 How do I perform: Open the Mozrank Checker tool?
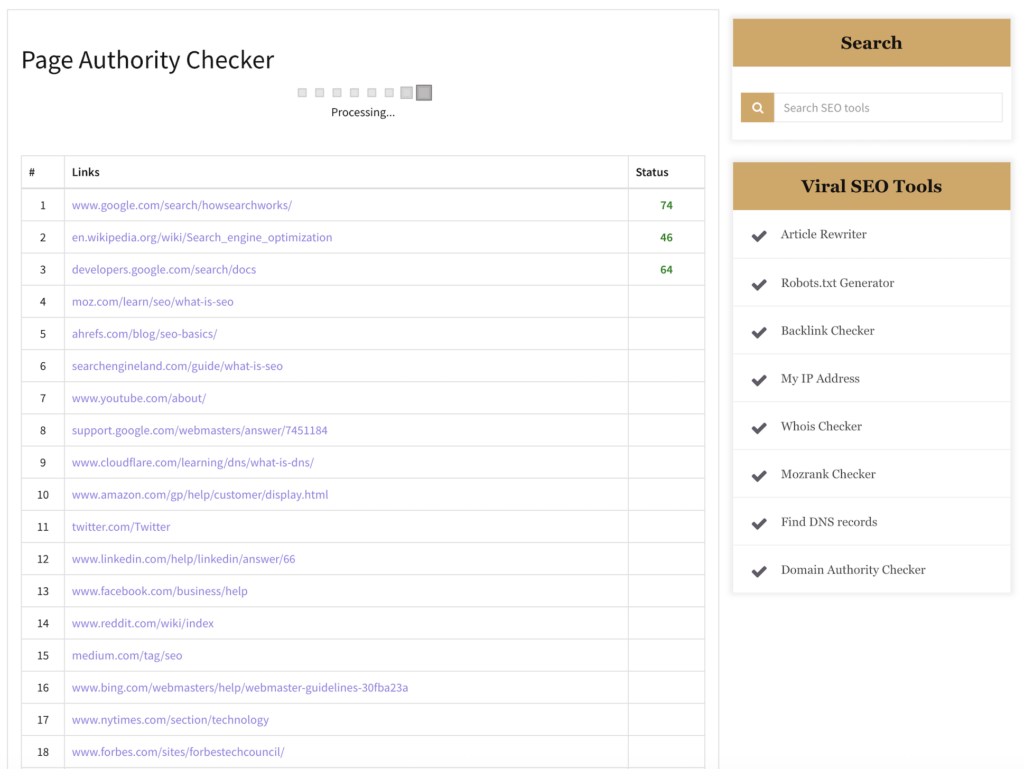pyautogui.click(x=829, y=473)
